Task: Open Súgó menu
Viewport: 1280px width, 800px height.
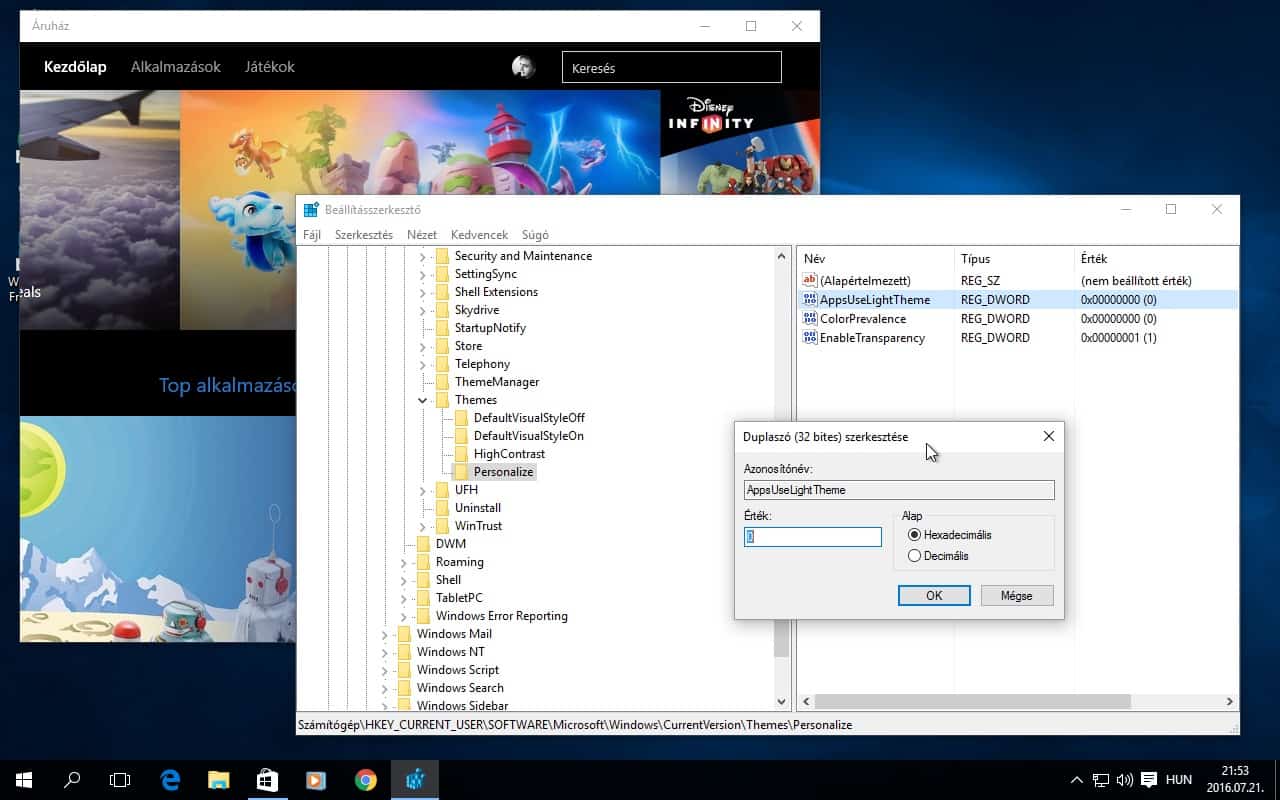Action: pyautogui.click(x=535, y=235)
